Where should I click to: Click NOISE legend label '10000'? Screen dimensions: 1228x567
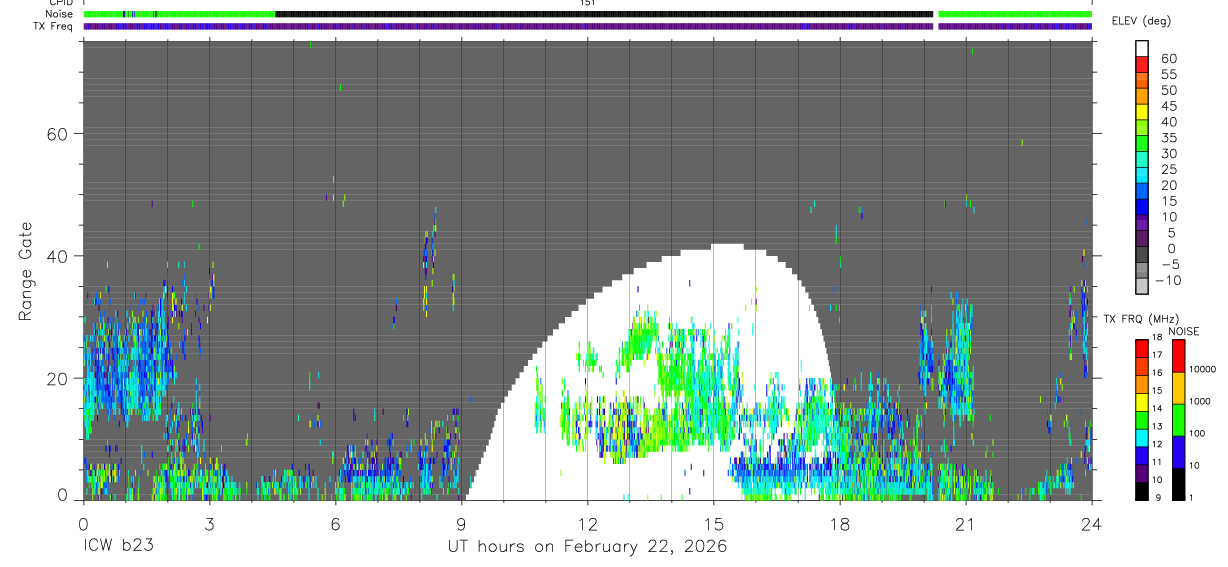(x=1201, y=369)
